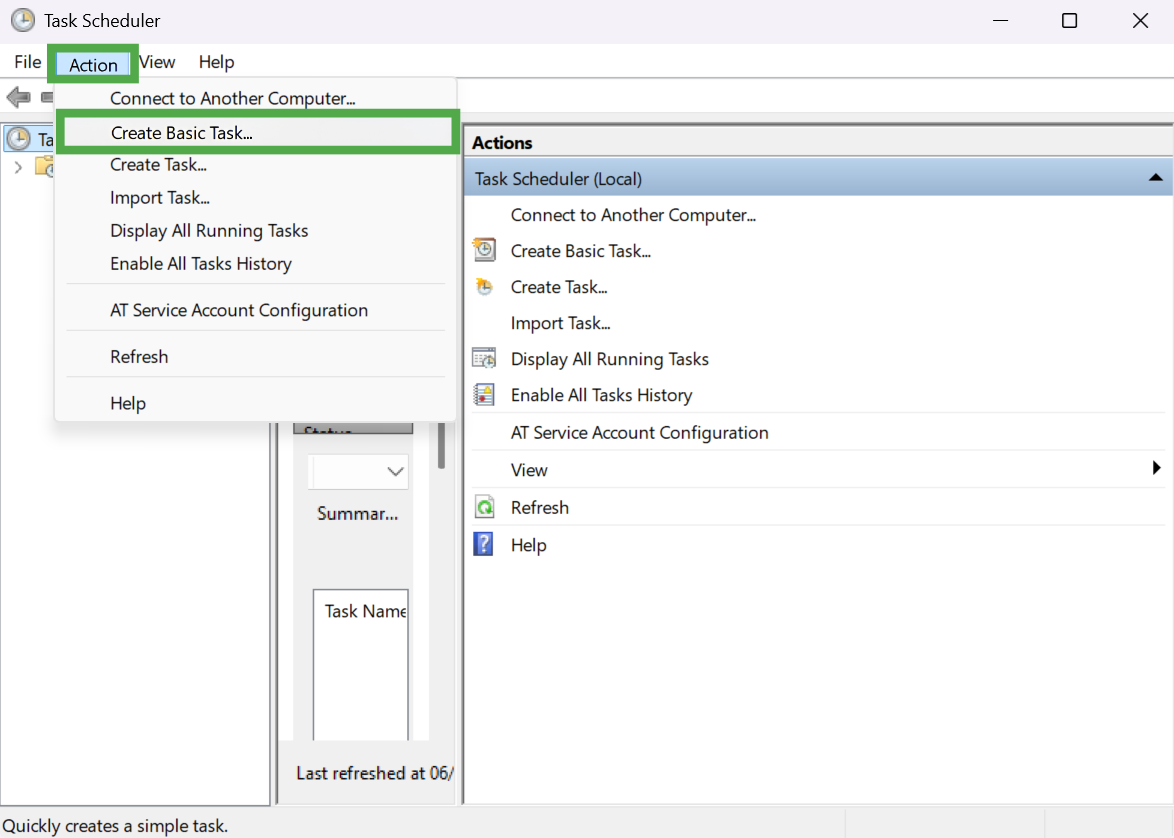Image resolution: width=1174 pixels, height=838 pixels.
Task: Minimize the Task Scheduler window
Action: click(1000, 20)
